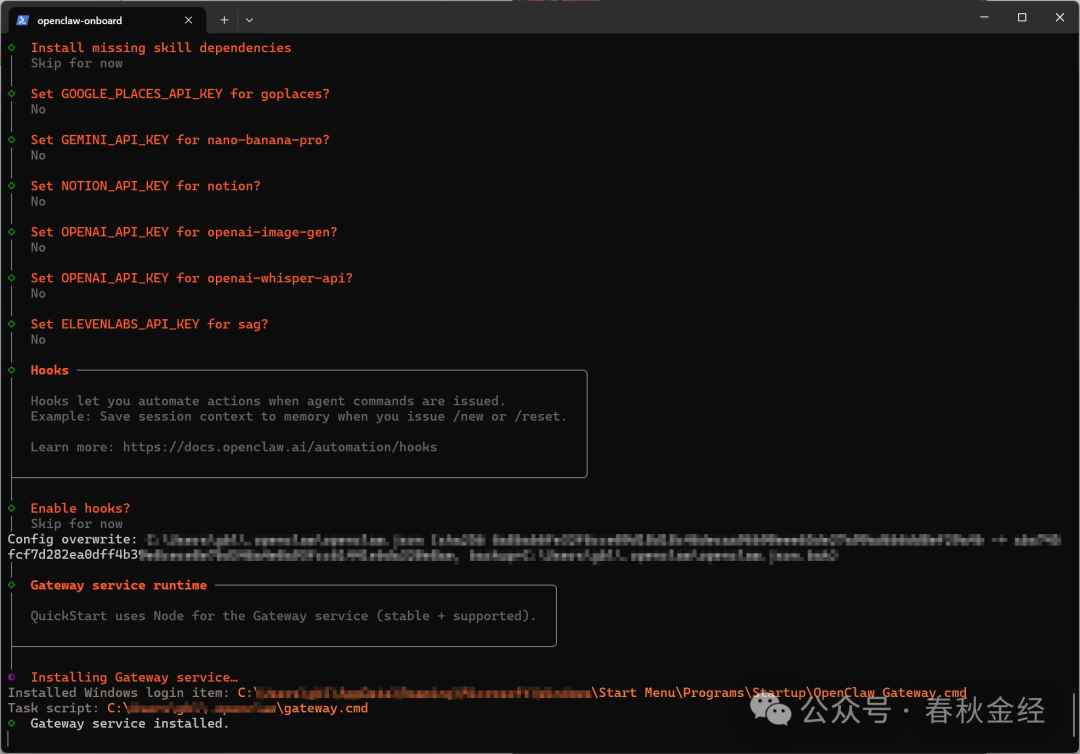This screenshot has width=1080, height=754.
Task: Click the Set NOTION_API_KEY for notion? prompt
Action: coord(145,185)
